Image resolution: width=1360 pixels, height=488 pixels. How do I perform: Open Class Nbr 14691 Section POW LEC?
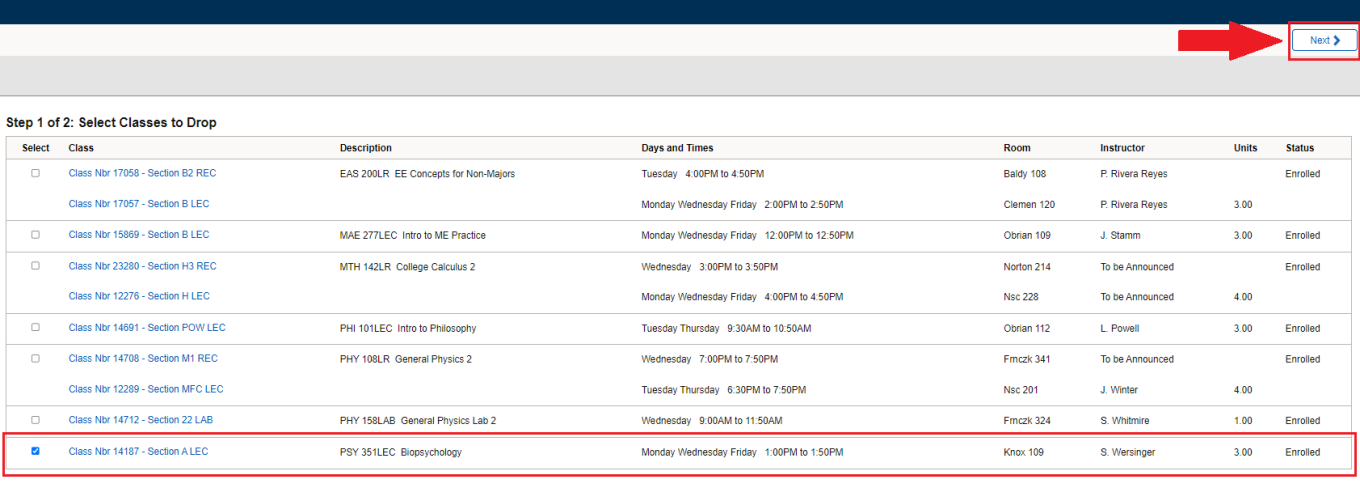[x=147, y=328]
